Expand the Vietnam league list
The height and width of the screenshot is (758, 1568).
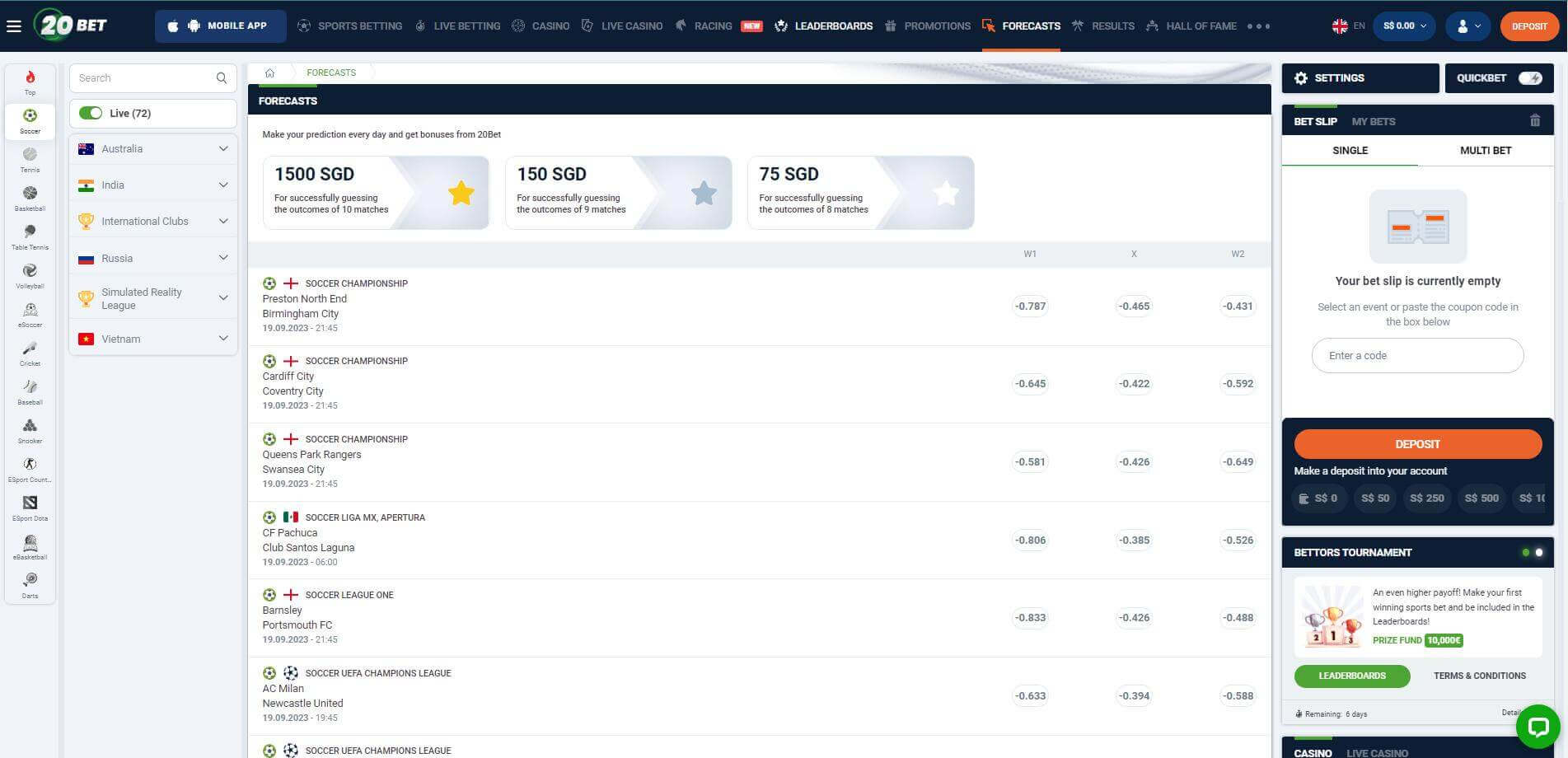(x=153, y=339)
